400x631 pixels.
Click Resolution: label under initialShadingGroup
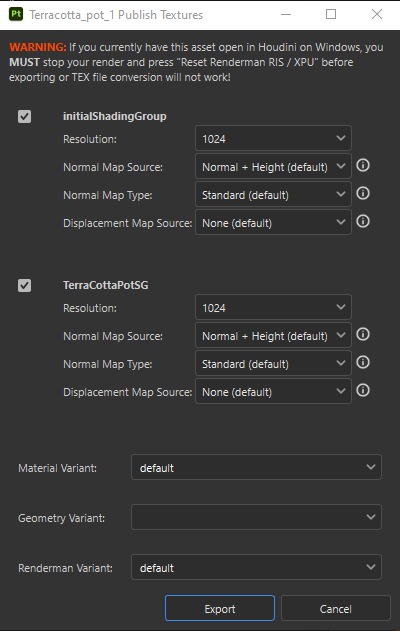pos(90,139)
